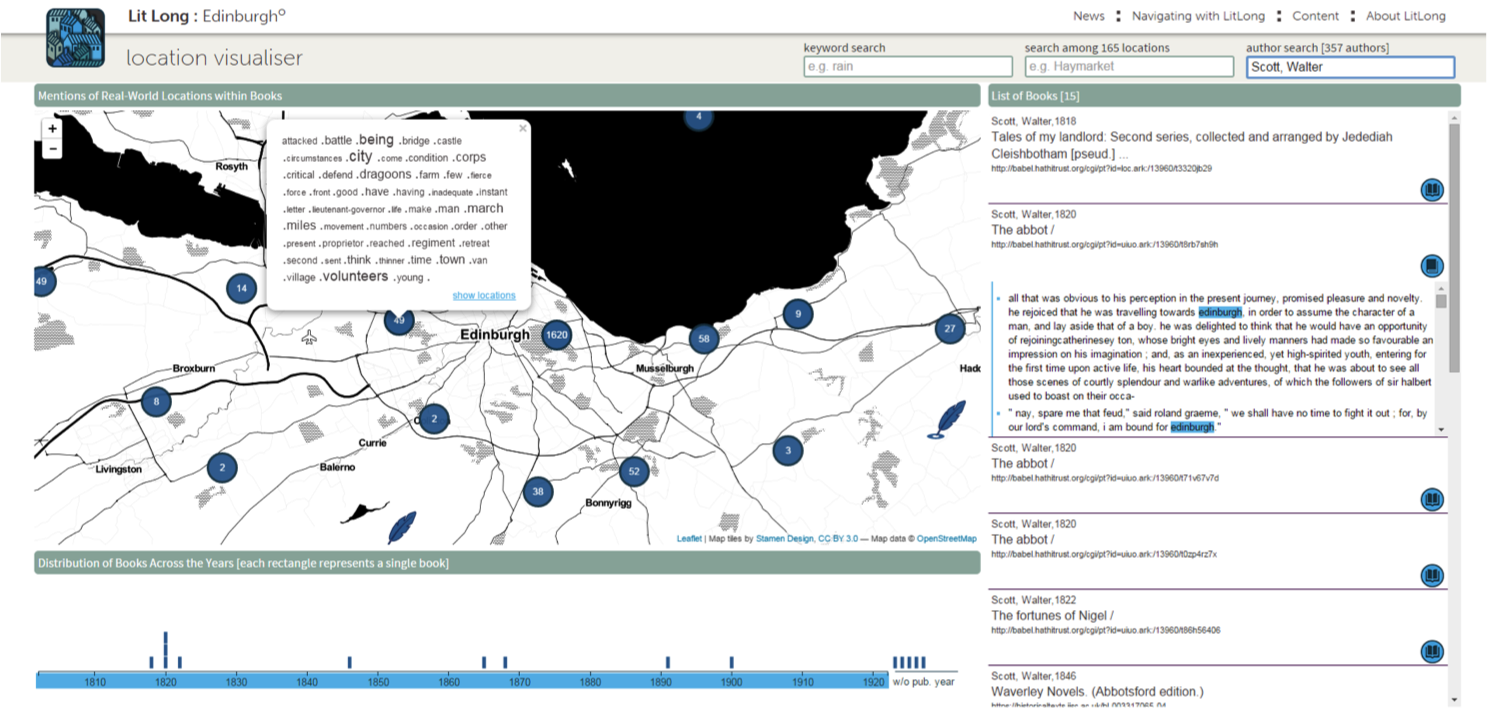Open book icon for The fortunes of Nigel
Screen dimensions: 1487x709
(1432, 652)
